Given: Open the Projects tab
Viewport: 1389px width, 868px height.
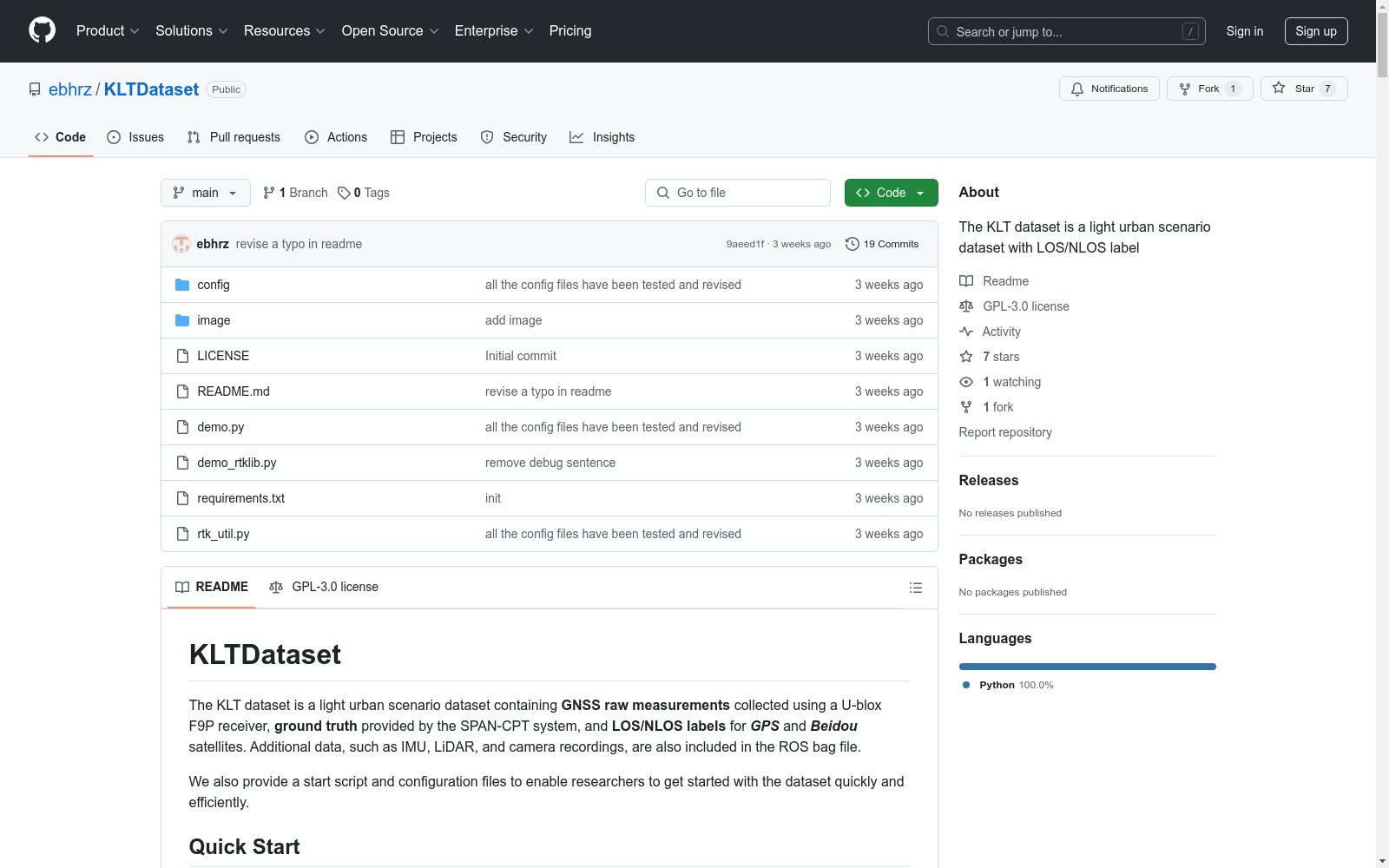Looking at the screenshot, I should point(424,137).
